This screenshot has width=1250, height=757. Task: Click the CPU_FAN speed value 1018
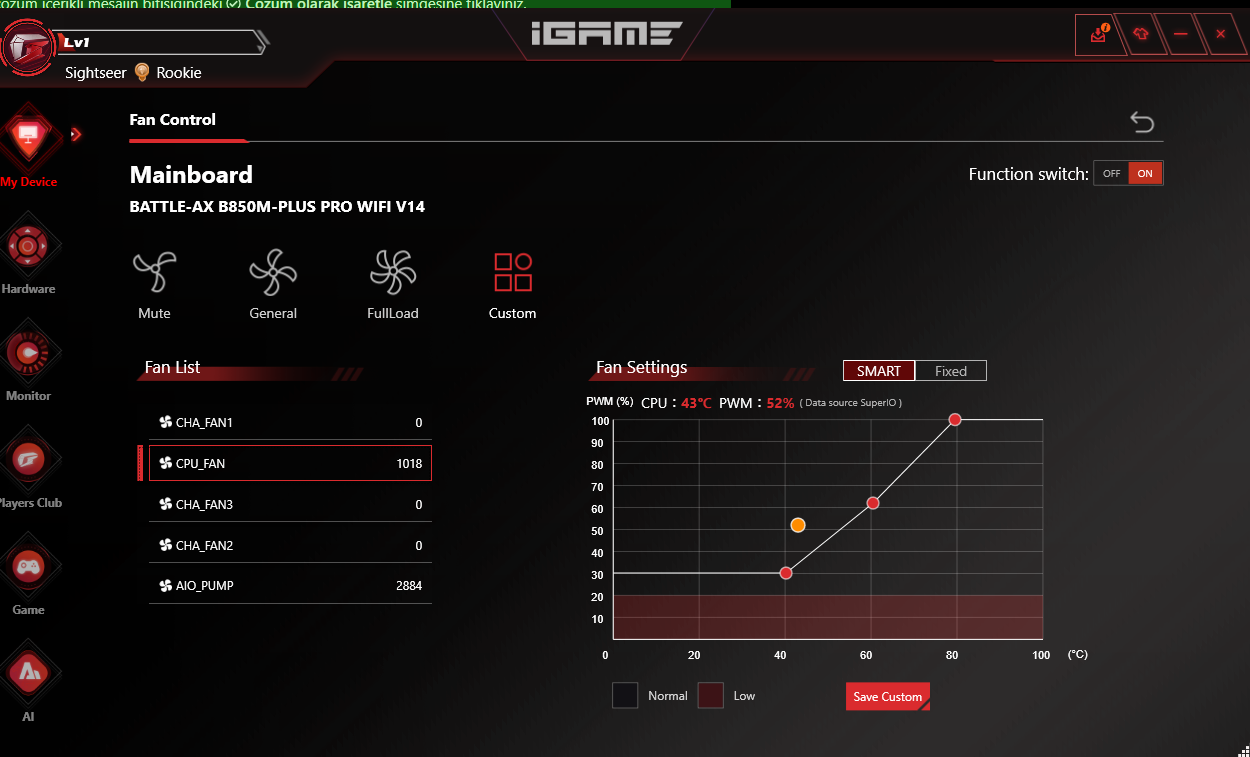point(409,464)
